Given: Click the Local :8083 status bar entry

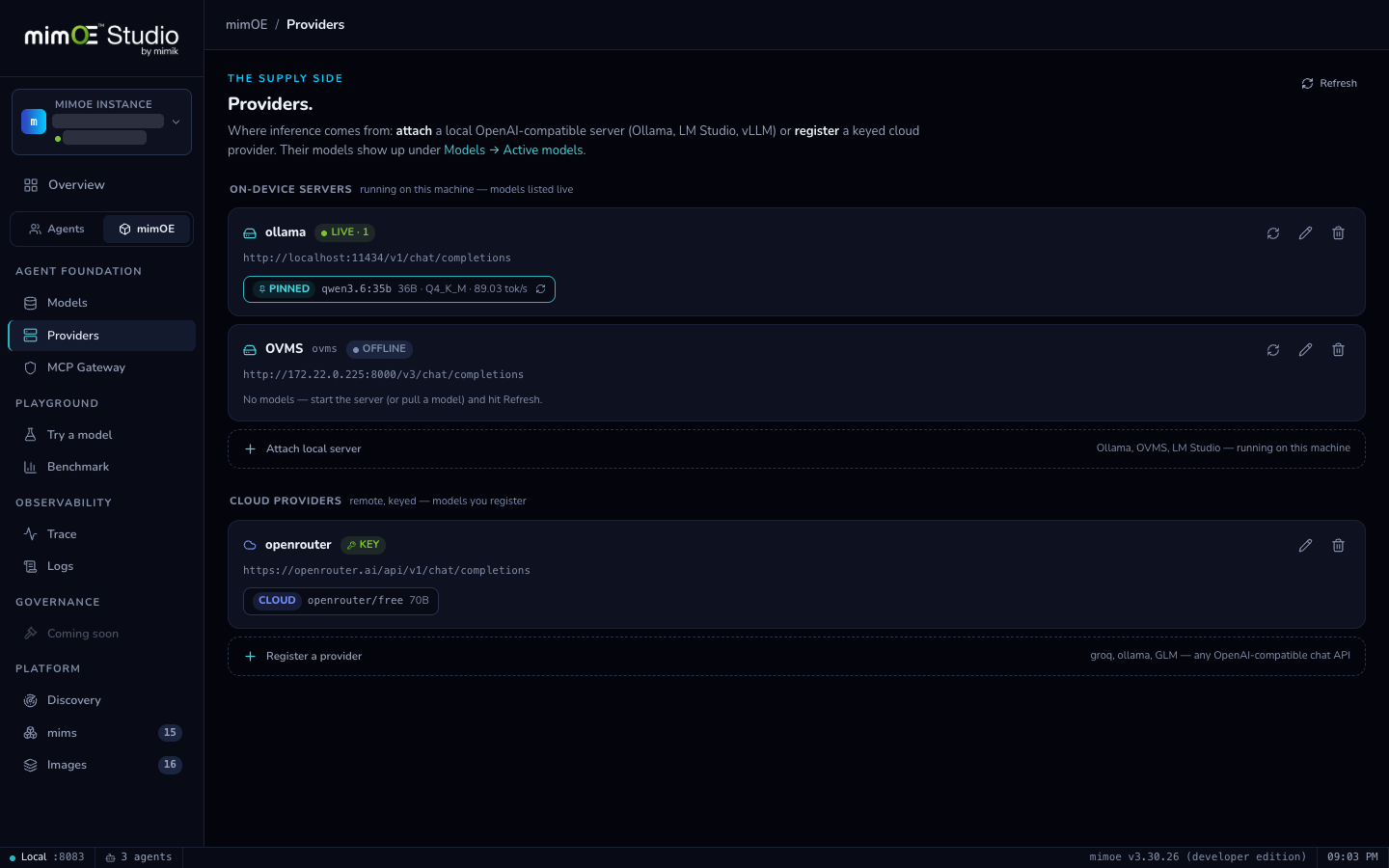Looking at the screenshot, I should pos(47,857).
